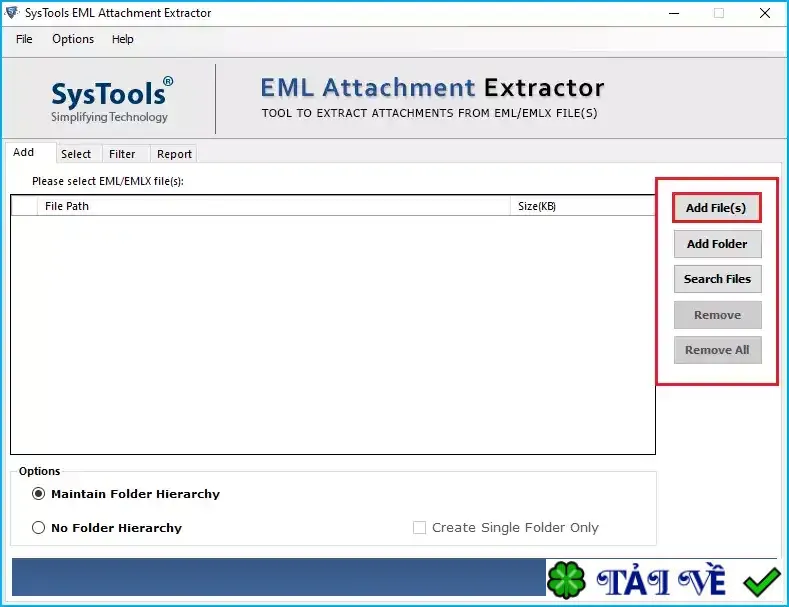
Task: Click the File Path column header
Action: pyautogui.click(x=274, y=206)
